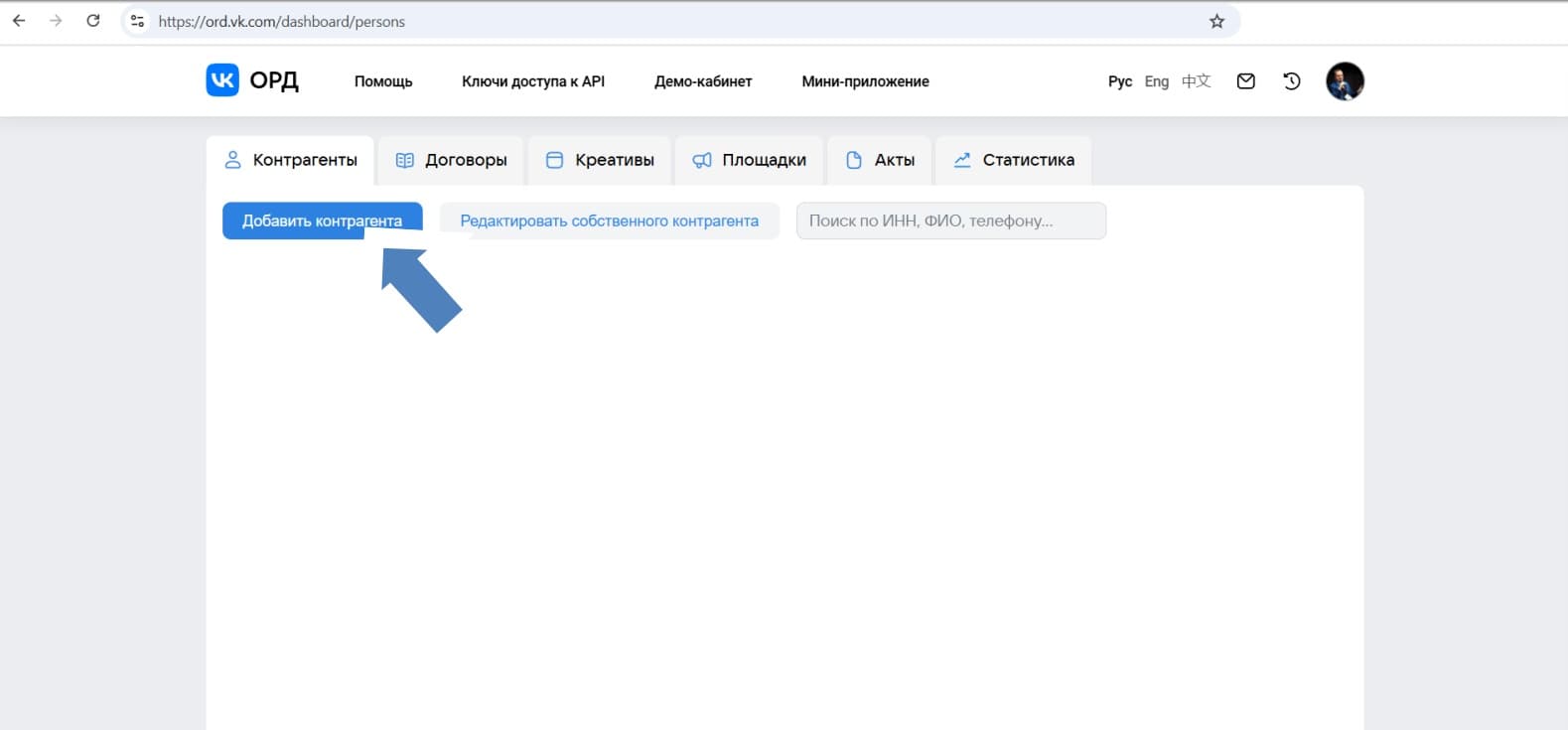The height and width of the screenshot is (730, 1568).
Task: Reload the page in browser
Action: tap(93, 21)
